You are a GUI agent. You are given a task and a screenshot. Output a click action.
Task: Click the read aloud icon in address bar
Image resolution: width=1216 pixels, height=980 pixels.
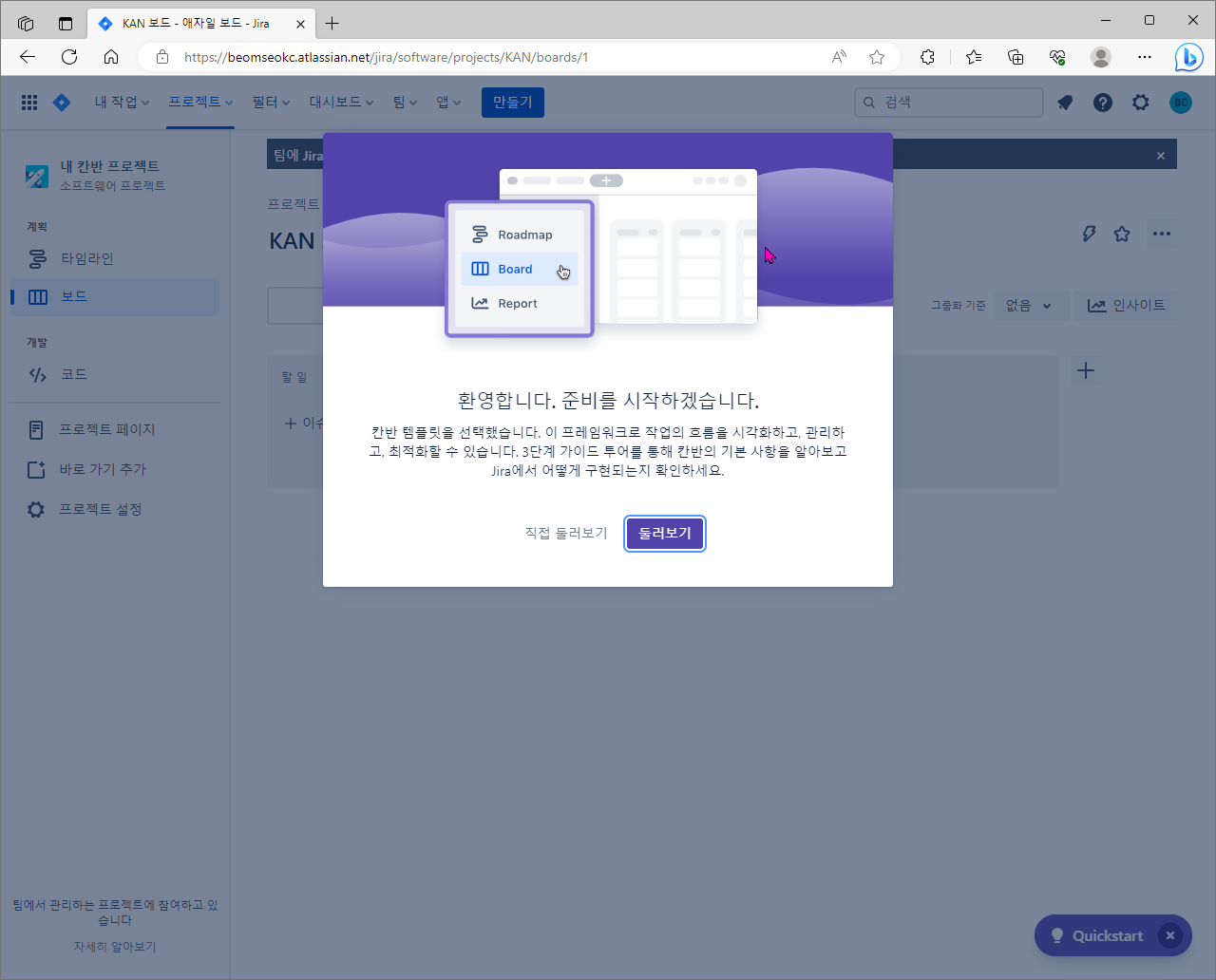[x=839, y=57]
